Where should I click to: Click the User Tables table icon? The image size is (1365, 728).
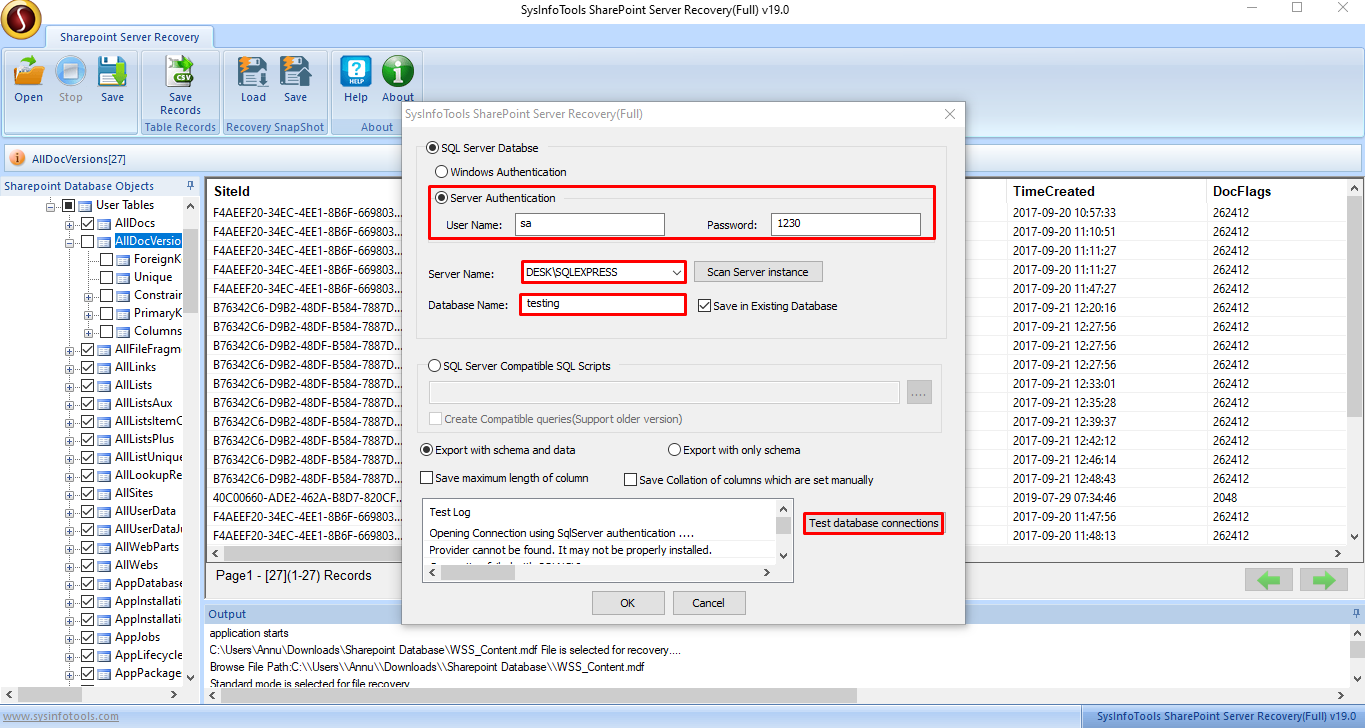pyautogui.click(x=85, y=205)
